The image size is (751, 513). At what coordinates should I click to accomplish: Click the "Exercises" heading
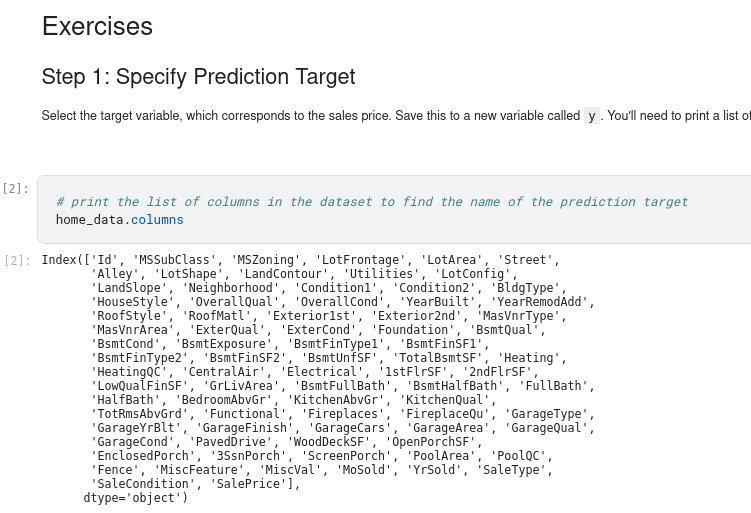coord(97,27)
